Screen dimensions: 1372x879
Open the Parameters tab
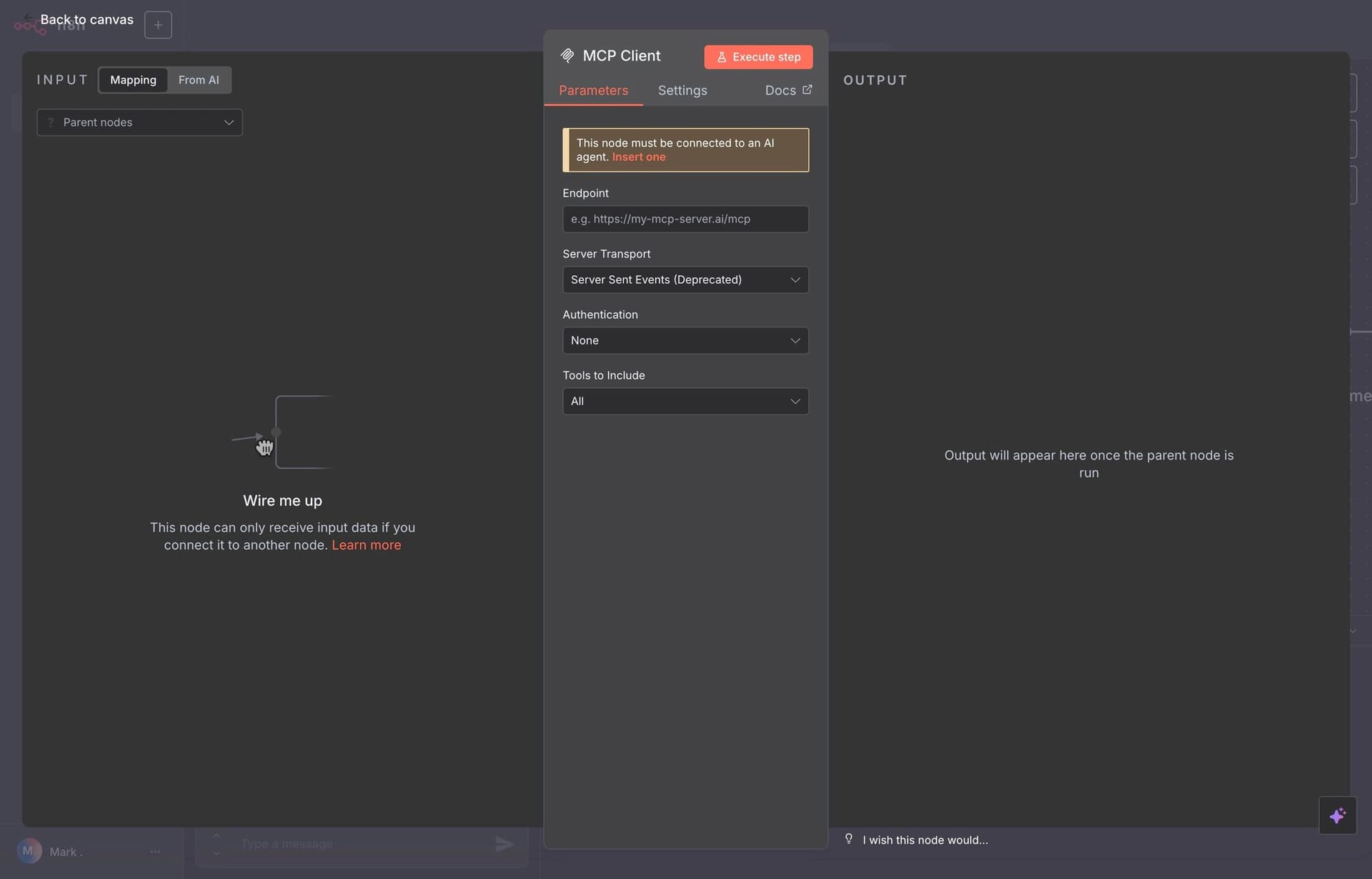[593, 91]
